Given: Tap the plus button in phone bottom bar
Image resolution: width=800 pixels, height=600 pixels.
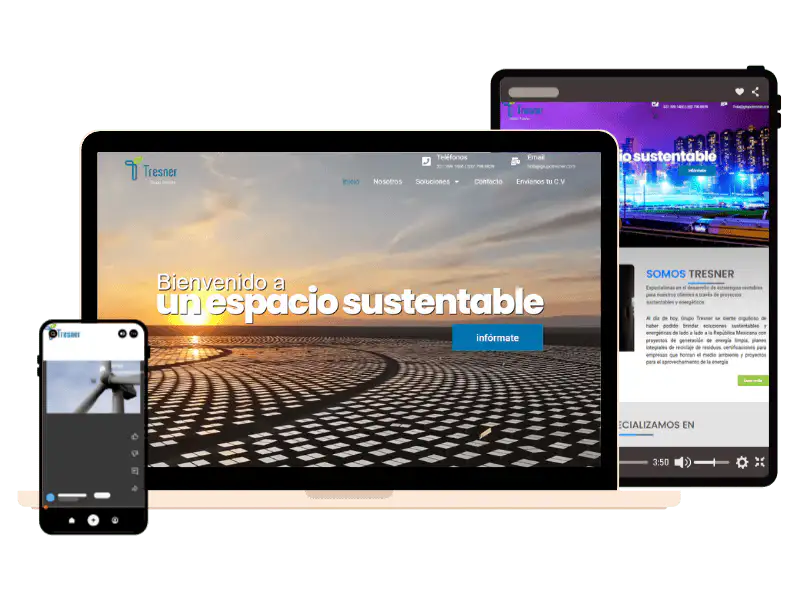Looking at the screenshot, I should 93,520.
